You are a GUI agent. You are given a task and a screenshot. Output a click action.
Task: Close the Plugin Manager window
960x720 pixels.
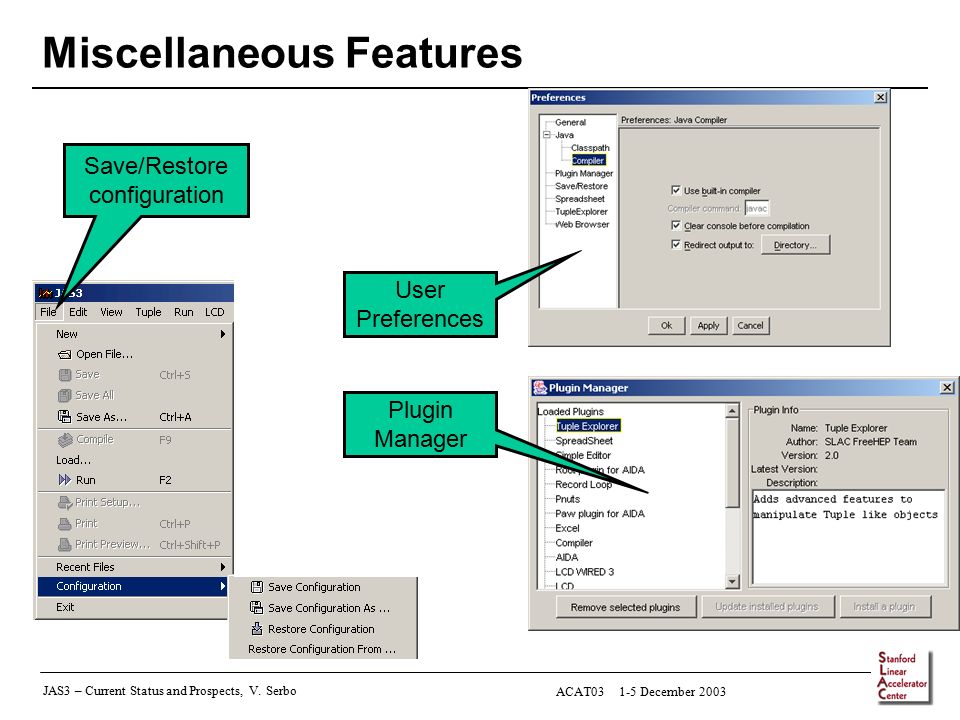coord(947,388)
